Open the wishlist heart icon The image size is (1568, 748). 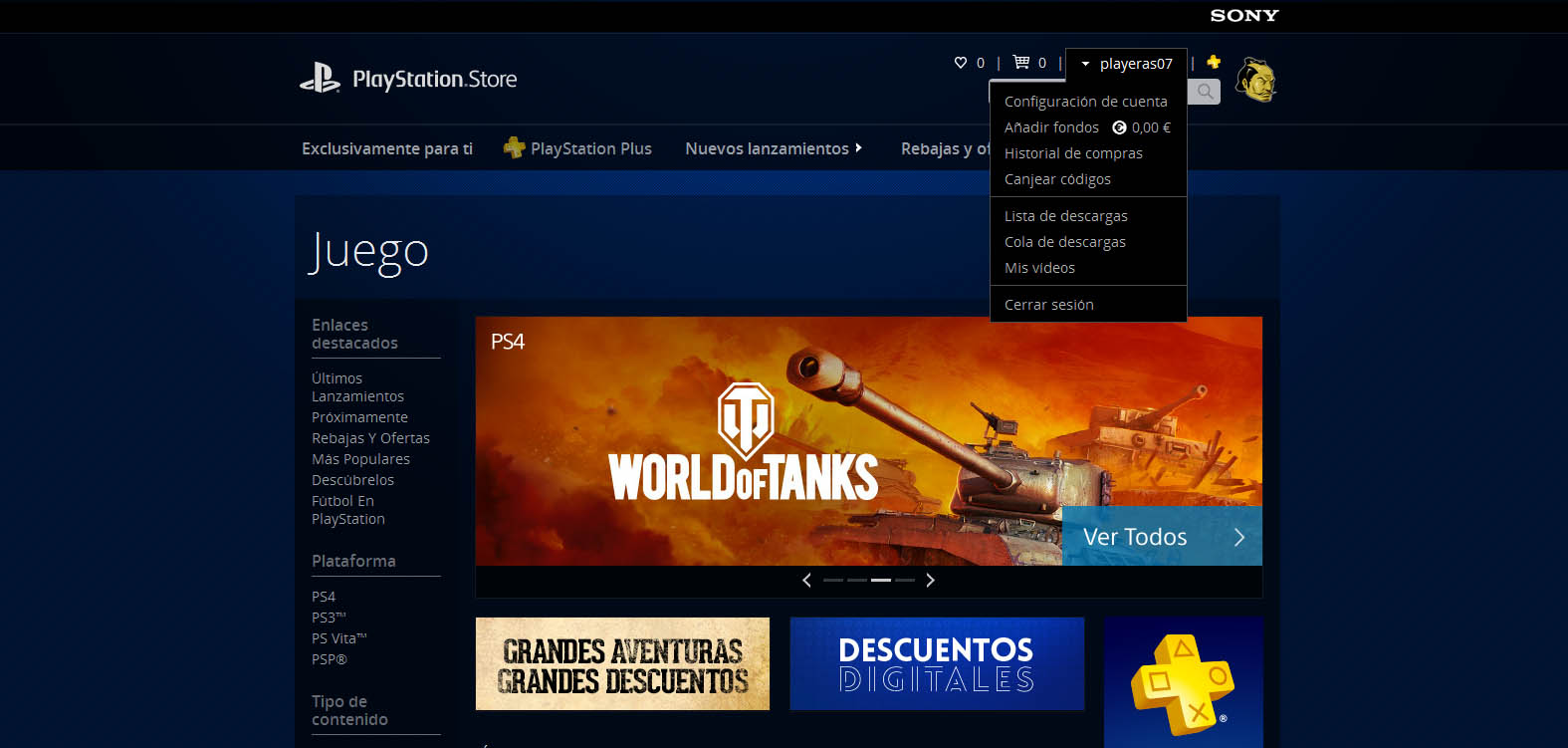(961, 63)
